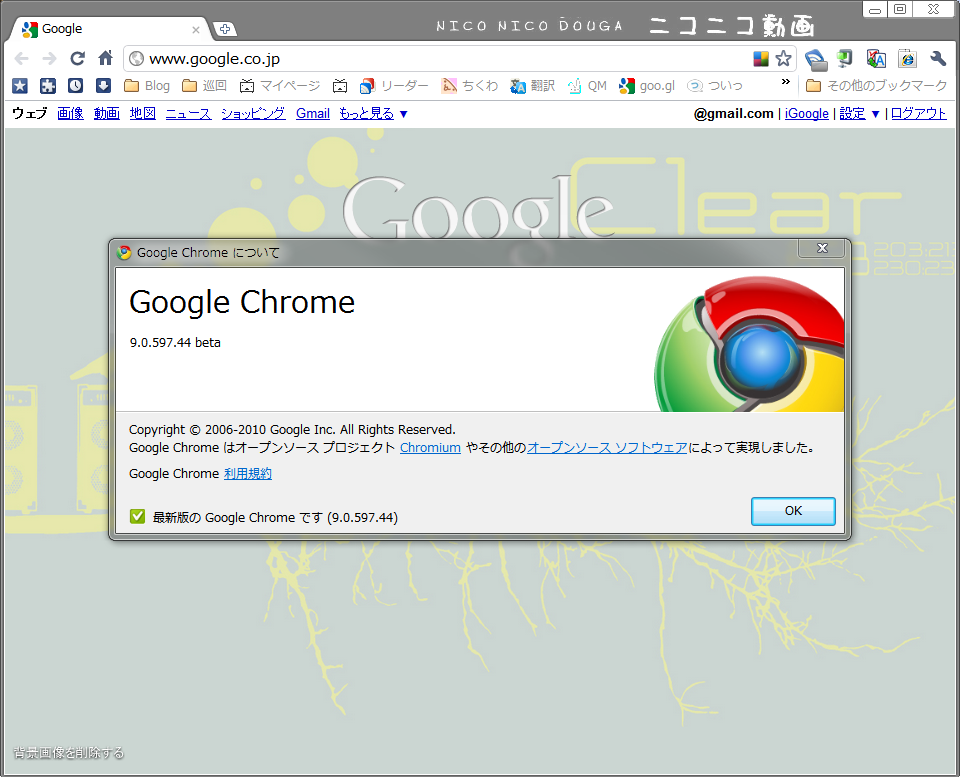
Task: Click the RSS reader extension icon
Action: pos(816,59)
